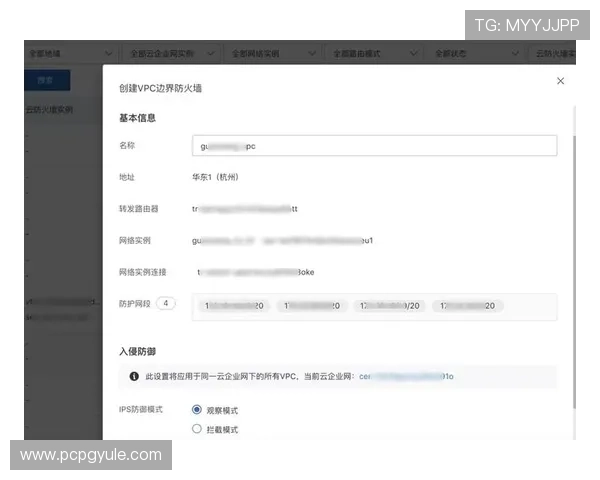Click the info icon in 入侵防御 notice
This screenshot has height=480, width=600.
pos(134,376)
